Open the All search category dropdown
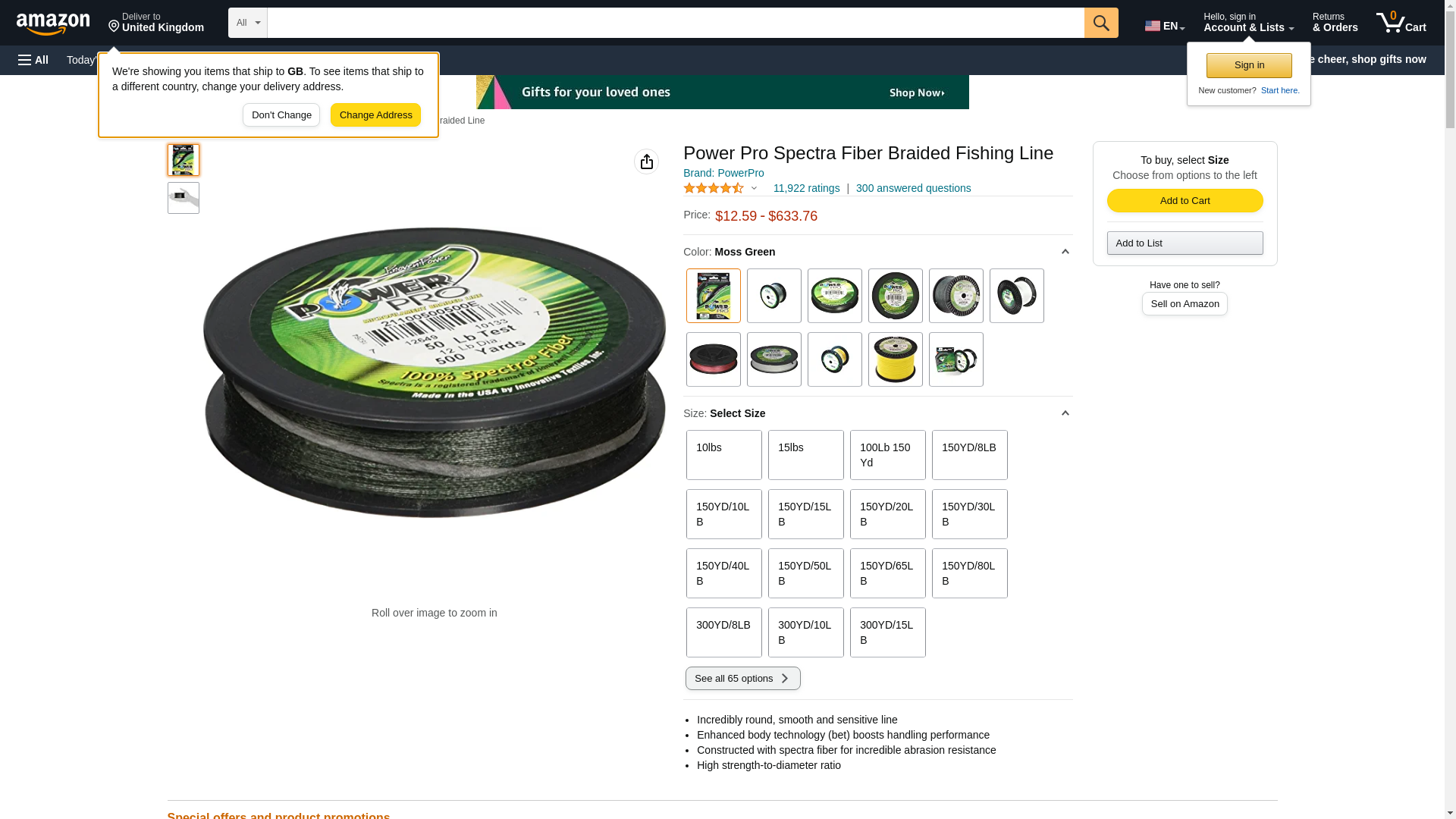Screen dimensions: 1456x819 [x=248, y=23]
